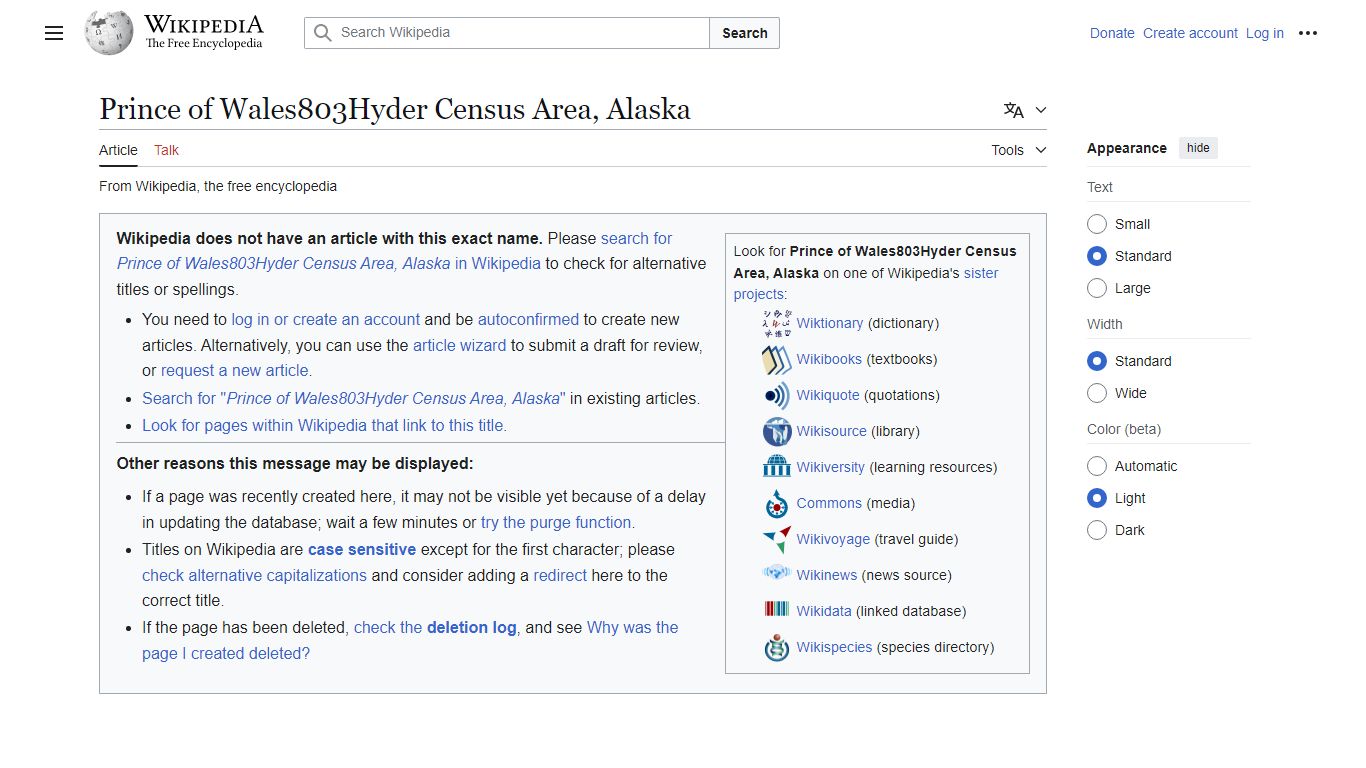1366x768 pixels.
Task: Open the article wizard link
Action: point(460,345)
